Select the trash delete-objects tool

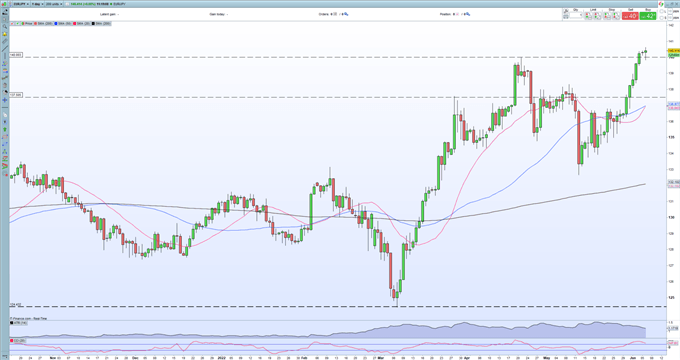[x=5, y=85]
